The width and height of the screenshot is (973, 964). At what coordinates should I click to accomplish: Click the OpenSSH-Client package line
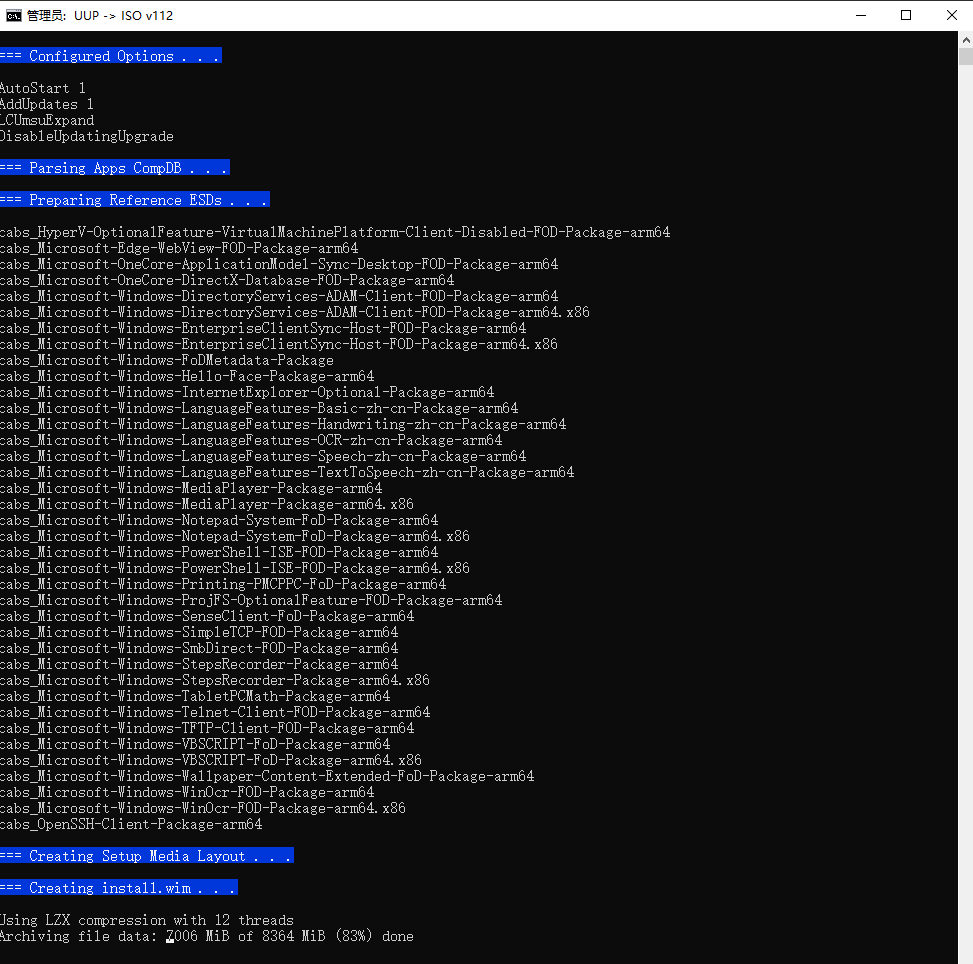pos(131,824)
